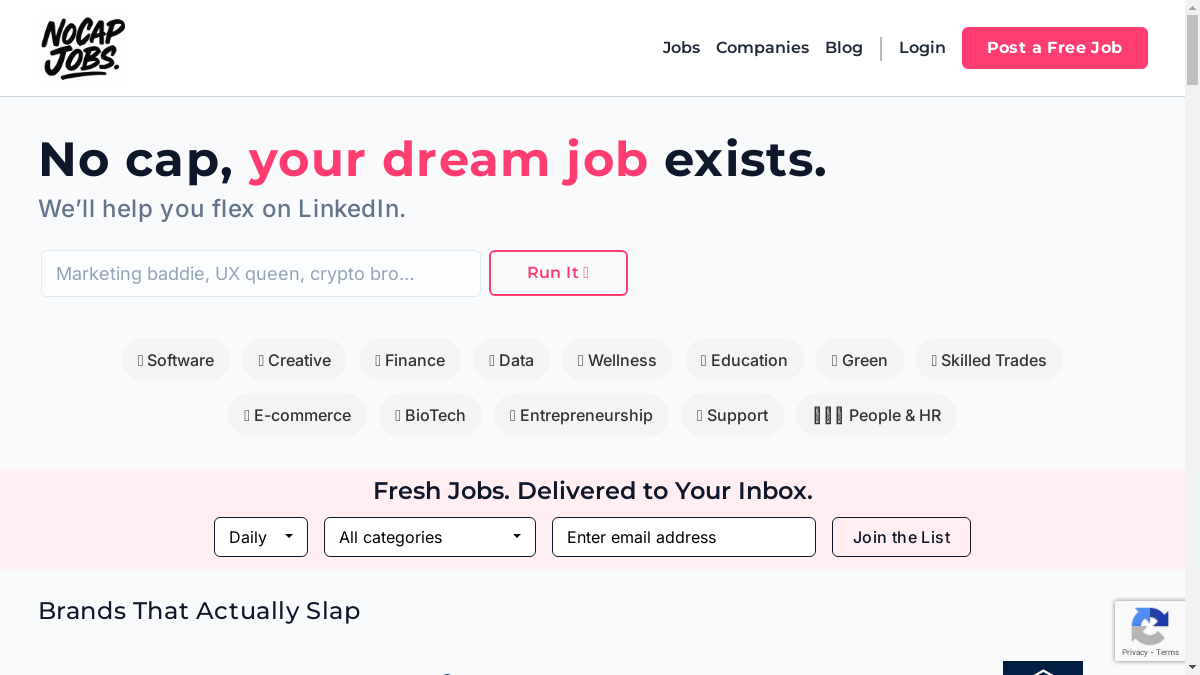The height and width of the screenshot is (675, 1200).
Task: Click the Join the List button
Action: [x=901, y=537]
